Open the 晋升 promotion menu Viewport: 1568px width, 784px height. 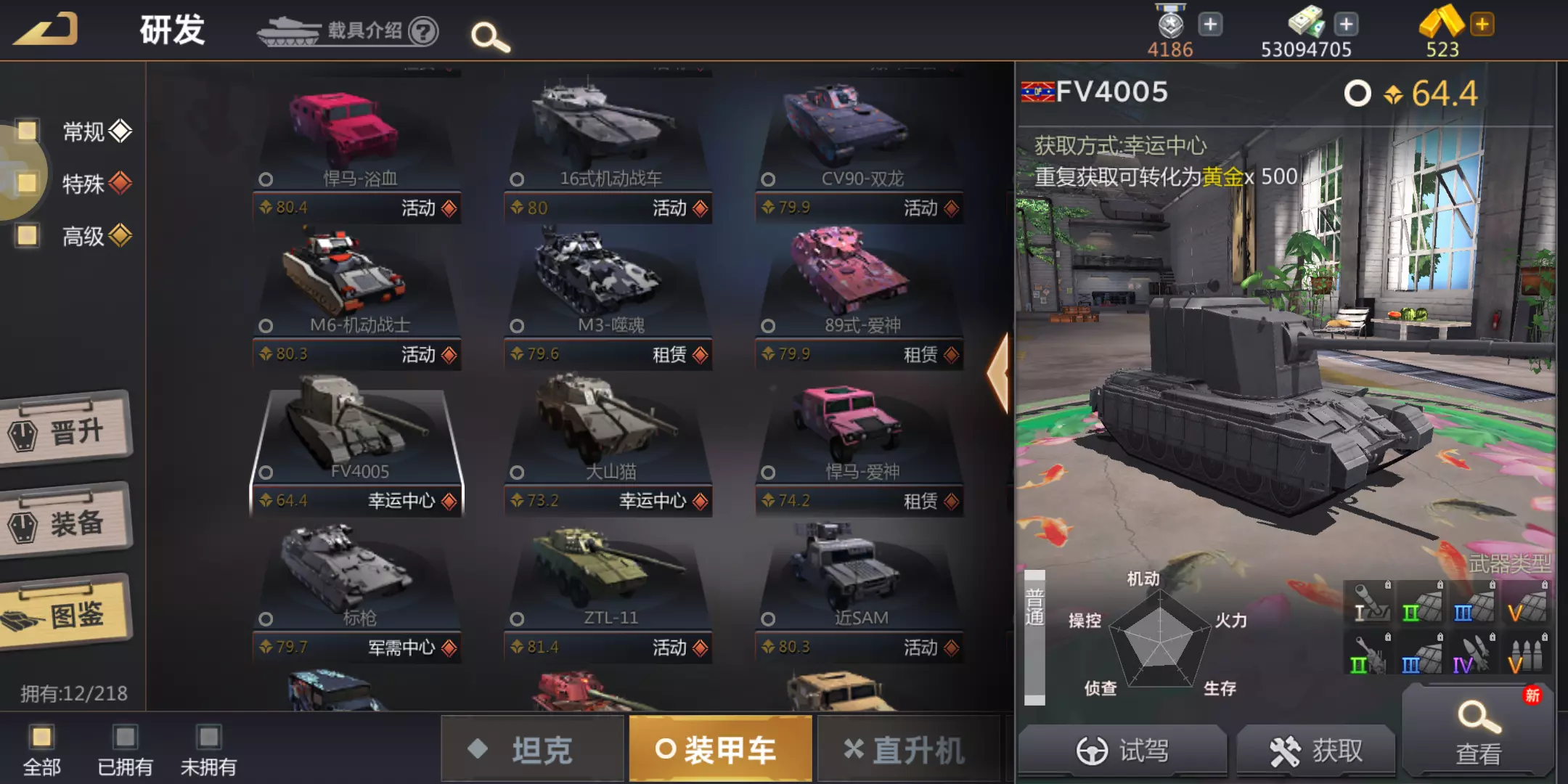point(65,431)
